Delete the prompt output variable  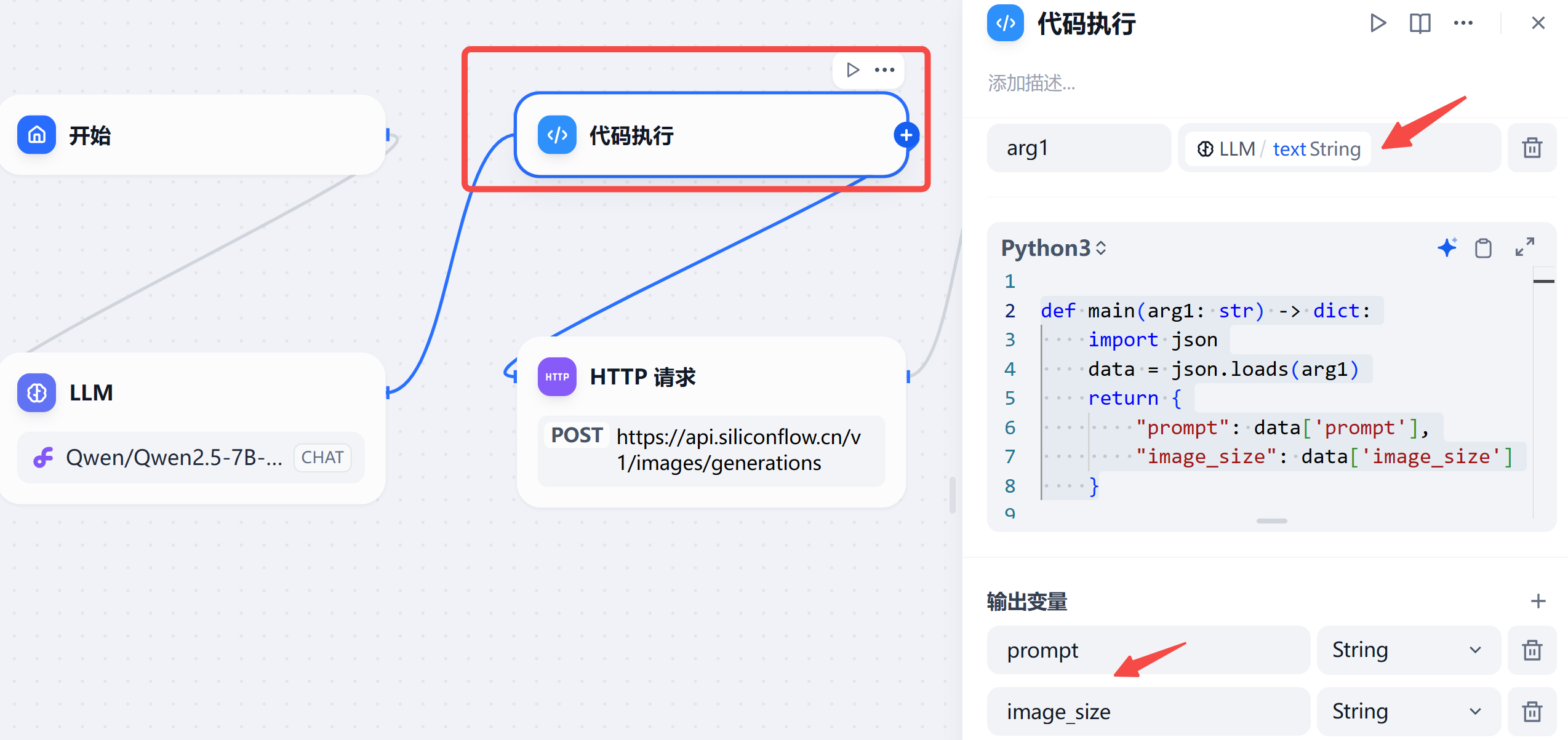1532,650
